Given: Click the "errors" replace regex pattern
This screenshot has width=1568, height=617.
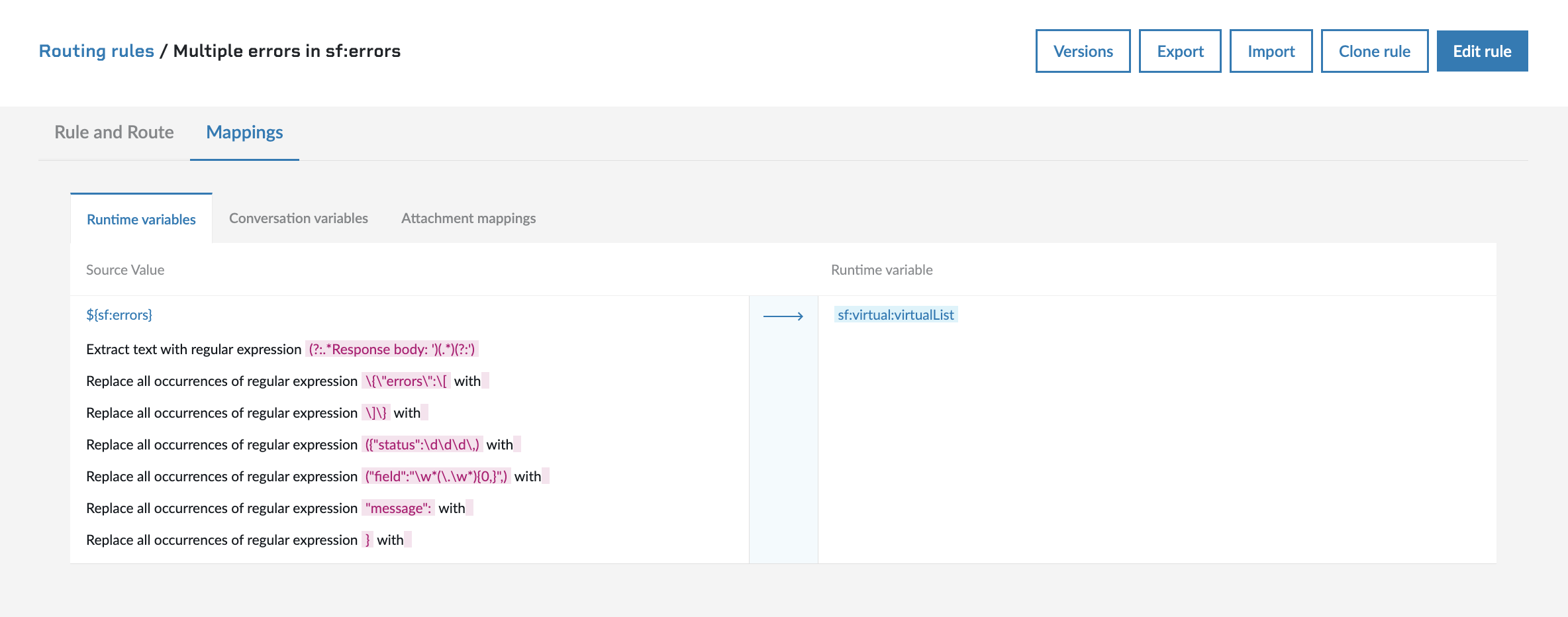Looking at the screenshot, I should [406, 381].
